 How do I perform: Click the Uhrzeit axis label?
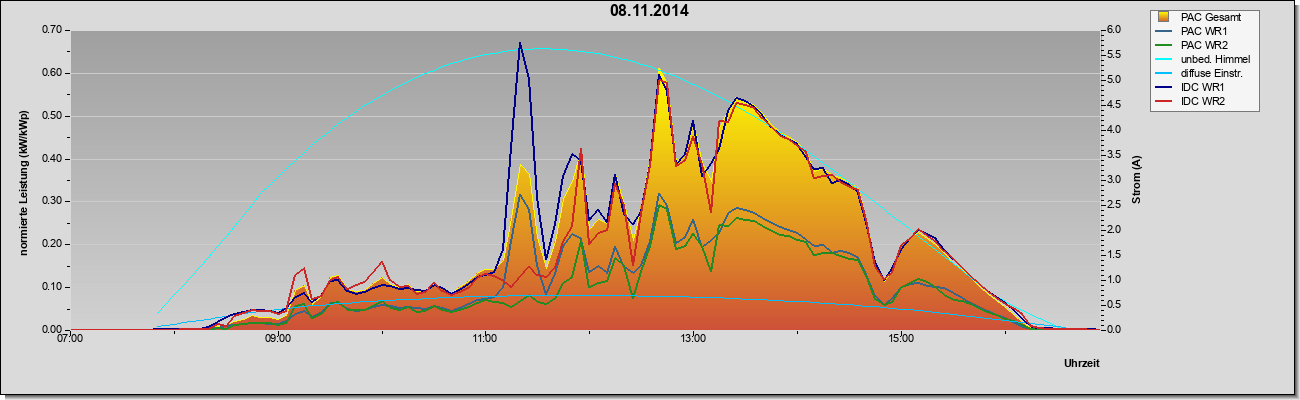click(x=1082, y=364)
